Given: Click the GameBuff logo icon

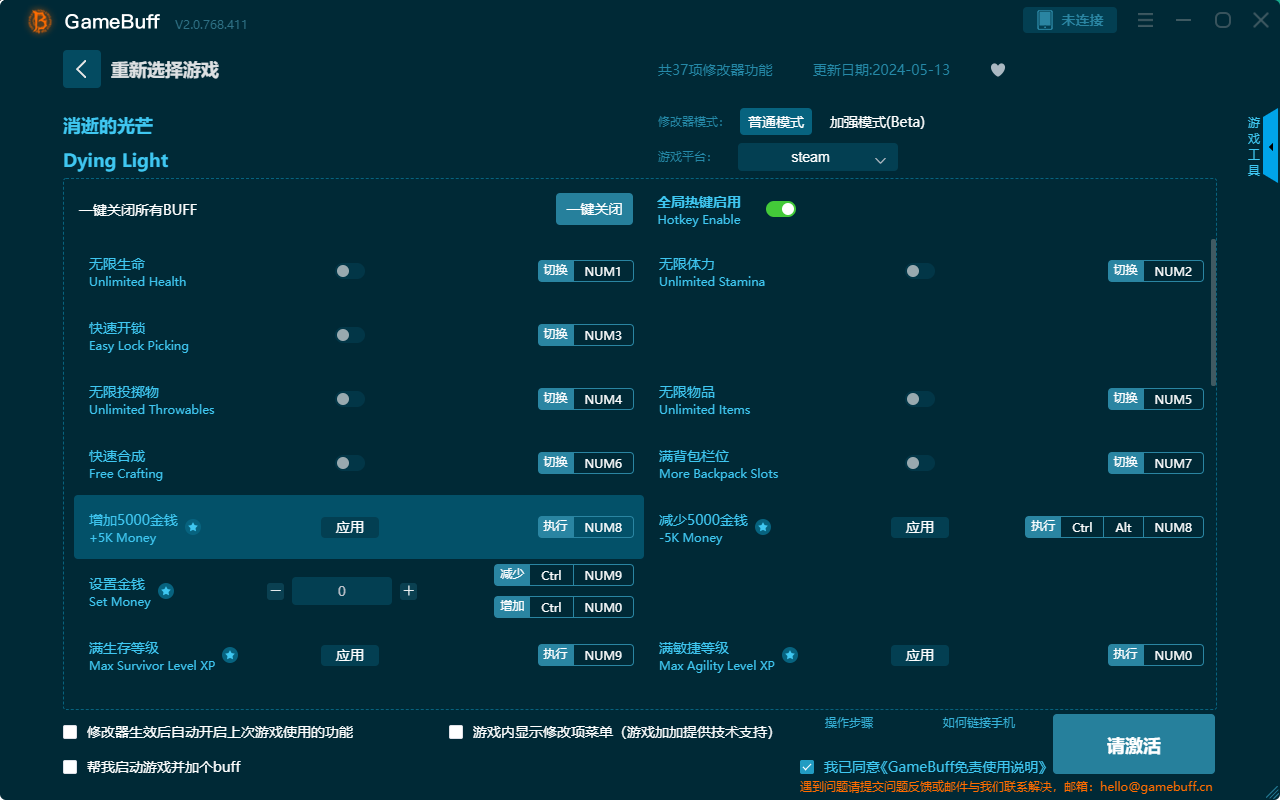Looking at the screenshot, I should pyautogui.click(x=40, y=21).
